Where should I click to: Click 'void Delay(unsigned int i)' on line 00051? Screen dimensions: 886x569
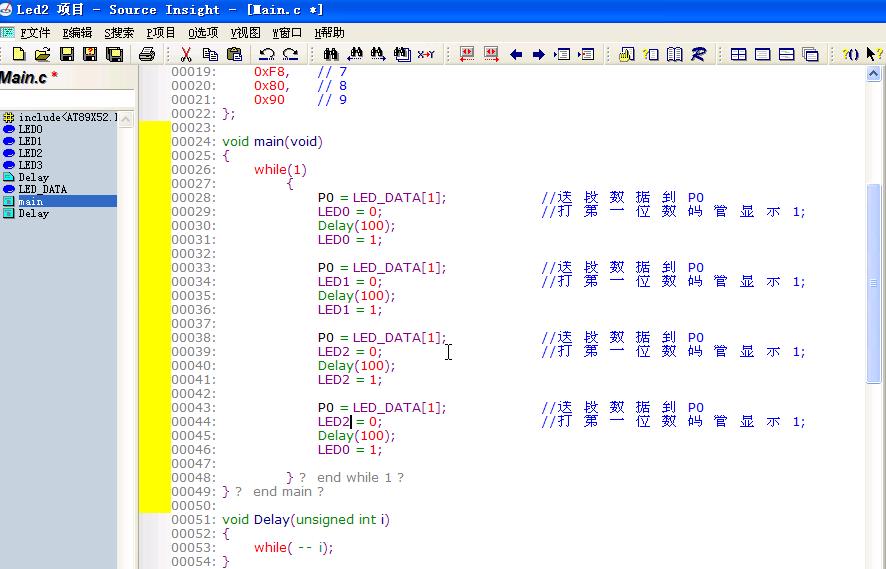point(306,519)
